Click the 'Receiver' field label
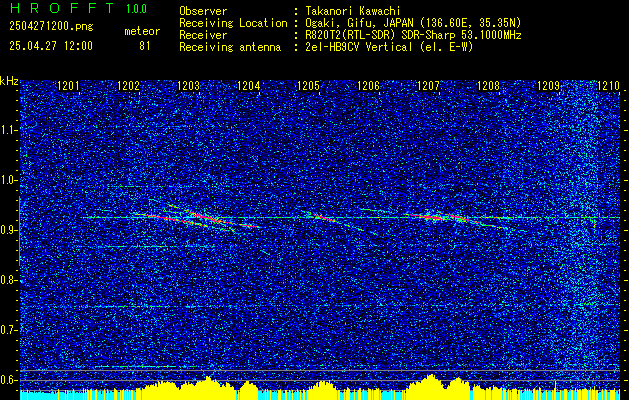Viewport: 629px width, 400px height. [203, 35]
